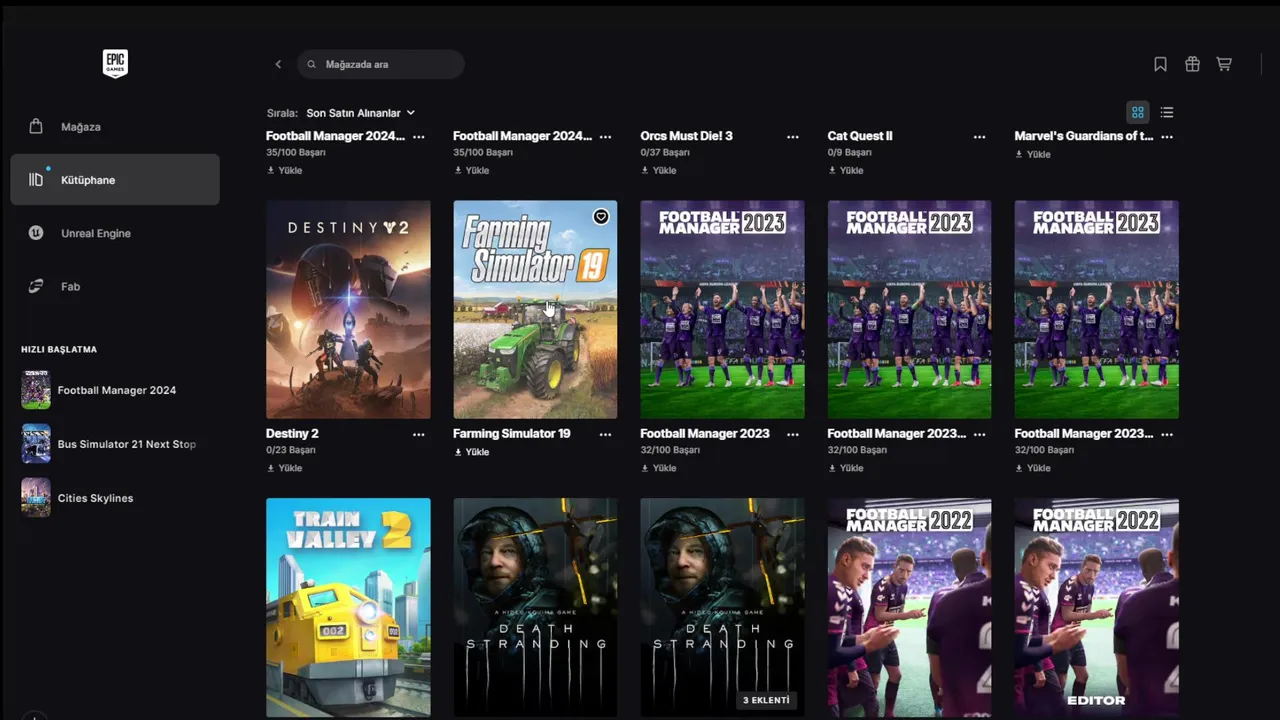Click the Unreal Engine logo icon
This screenshot has height=720, width=1280.
36,233
